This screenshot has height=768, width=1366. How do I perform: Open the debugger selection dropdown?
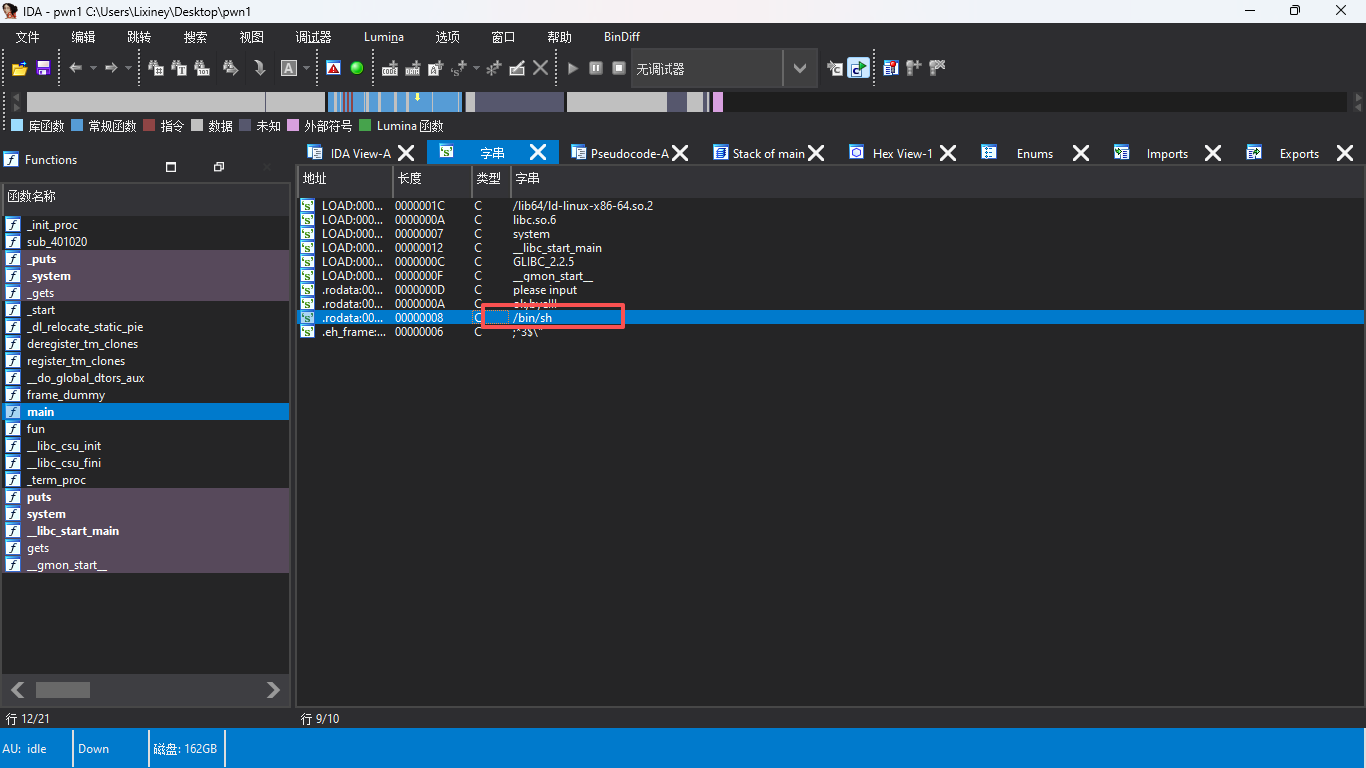[x=799, y=68]
